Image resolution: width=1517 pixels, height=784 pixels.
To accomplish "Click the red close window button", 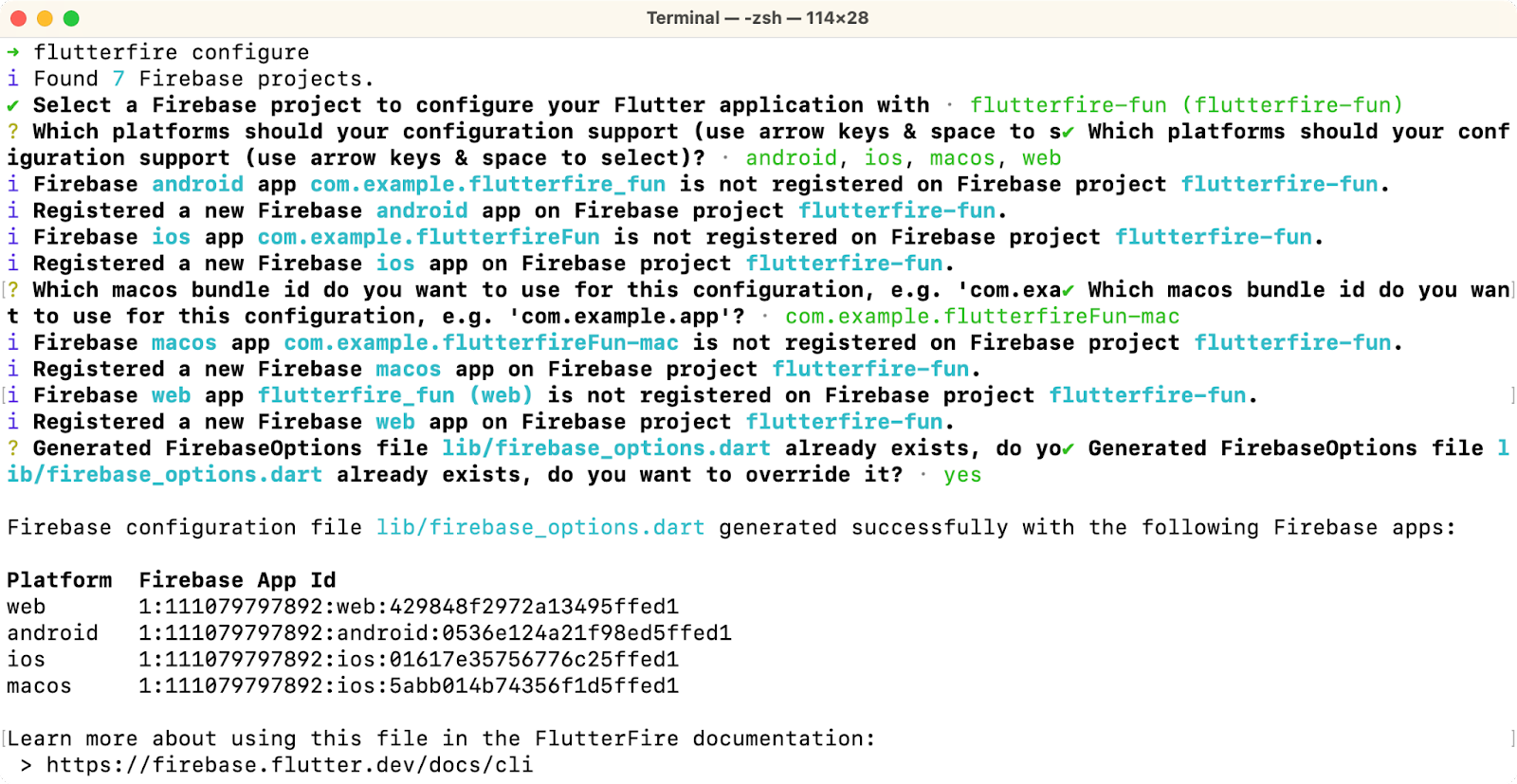I will 18,18.
